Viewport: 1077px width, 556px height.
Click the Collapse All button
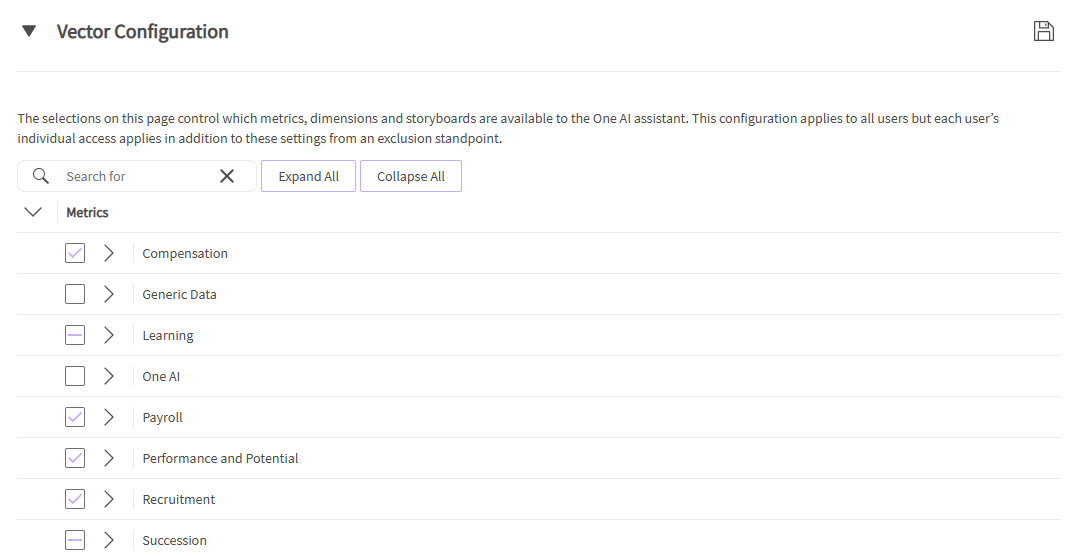click(411, 176)
